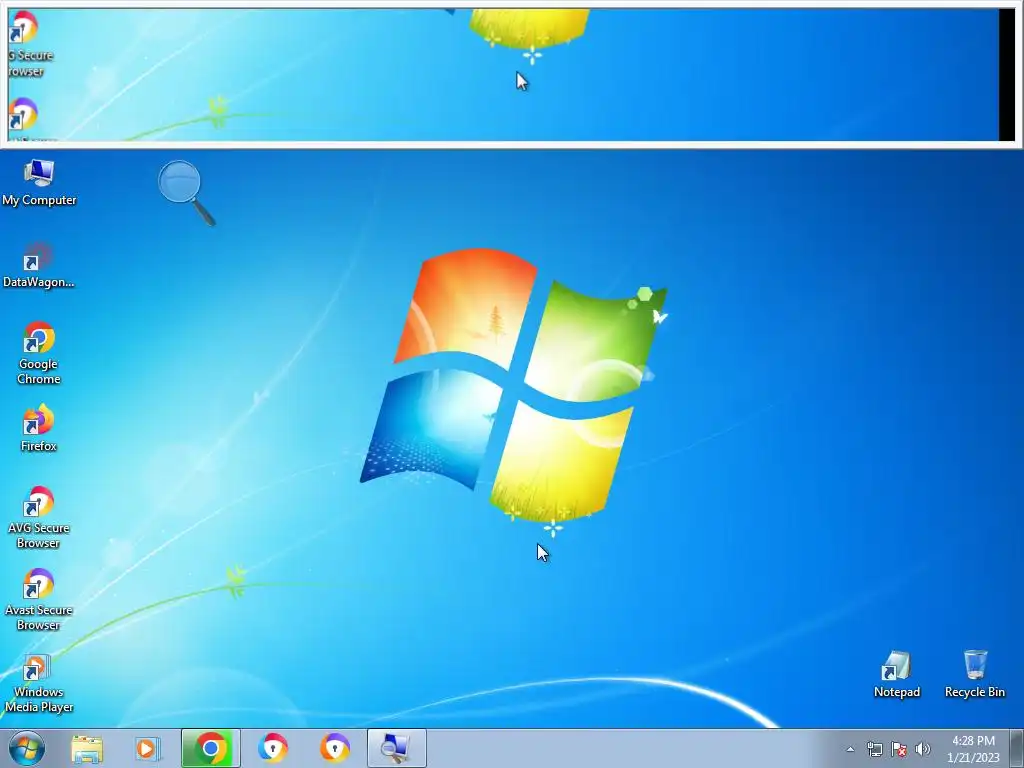The image size is (1024, 768).
Task: Open the My Computer desktop icon
Action: (39, 183)
